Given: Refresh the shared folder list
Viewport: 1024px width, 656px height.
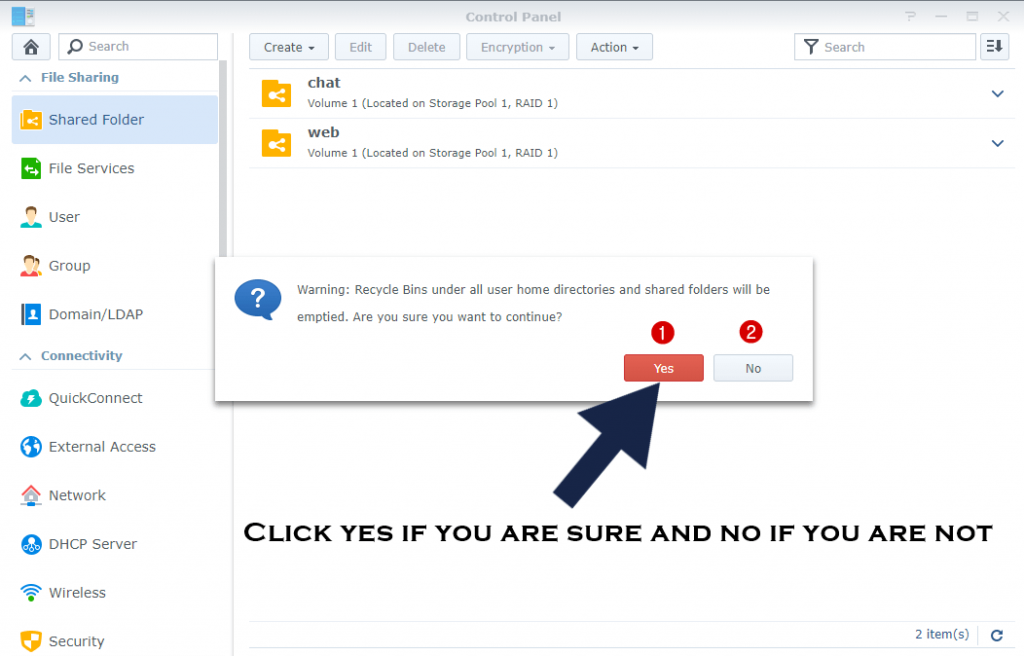Looking at the screenshot, I should pyautogui.click(x=996, y=635).
